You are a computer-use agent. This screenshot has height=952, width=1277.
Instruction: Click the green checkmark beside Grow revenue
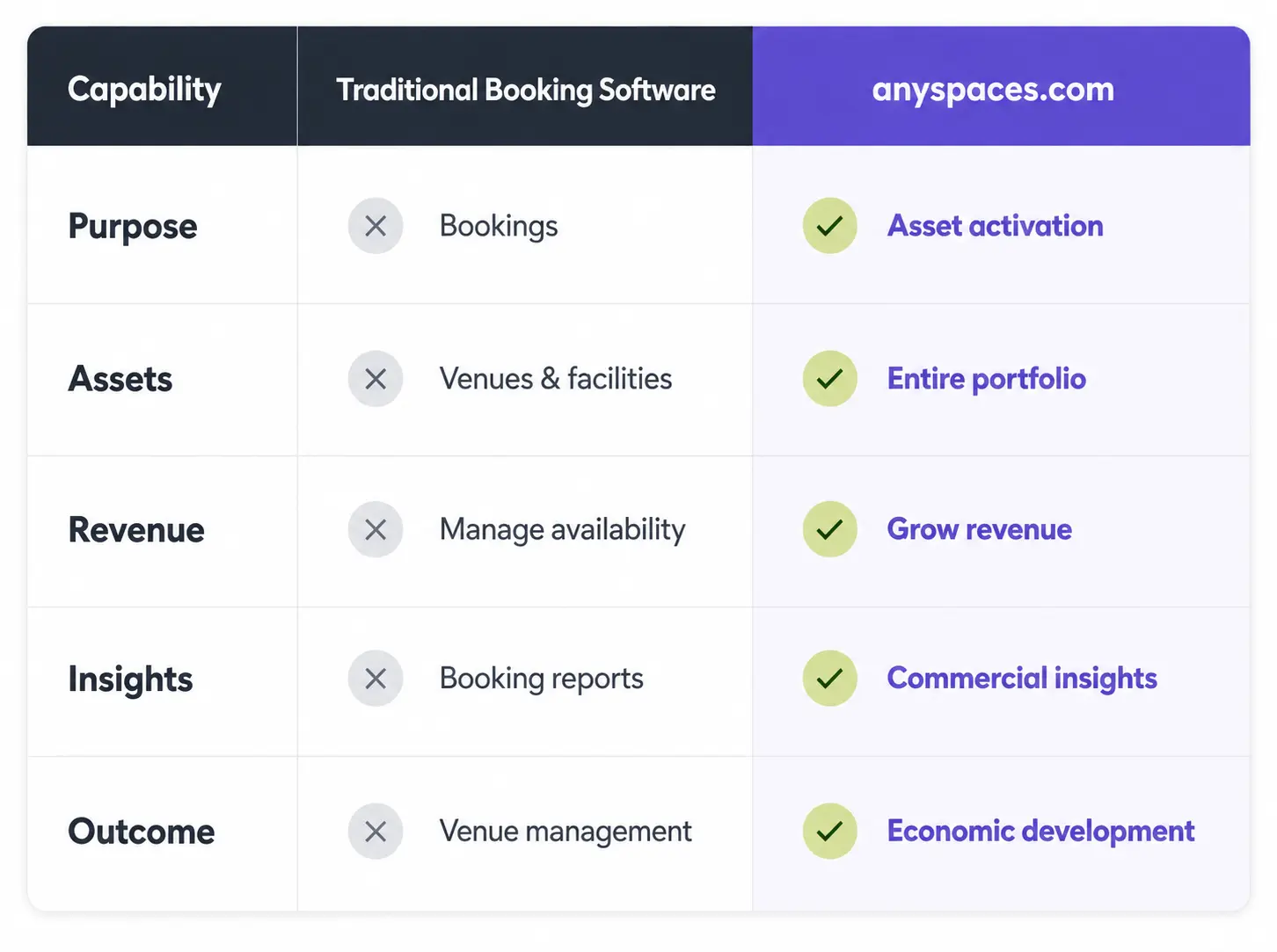829,529
